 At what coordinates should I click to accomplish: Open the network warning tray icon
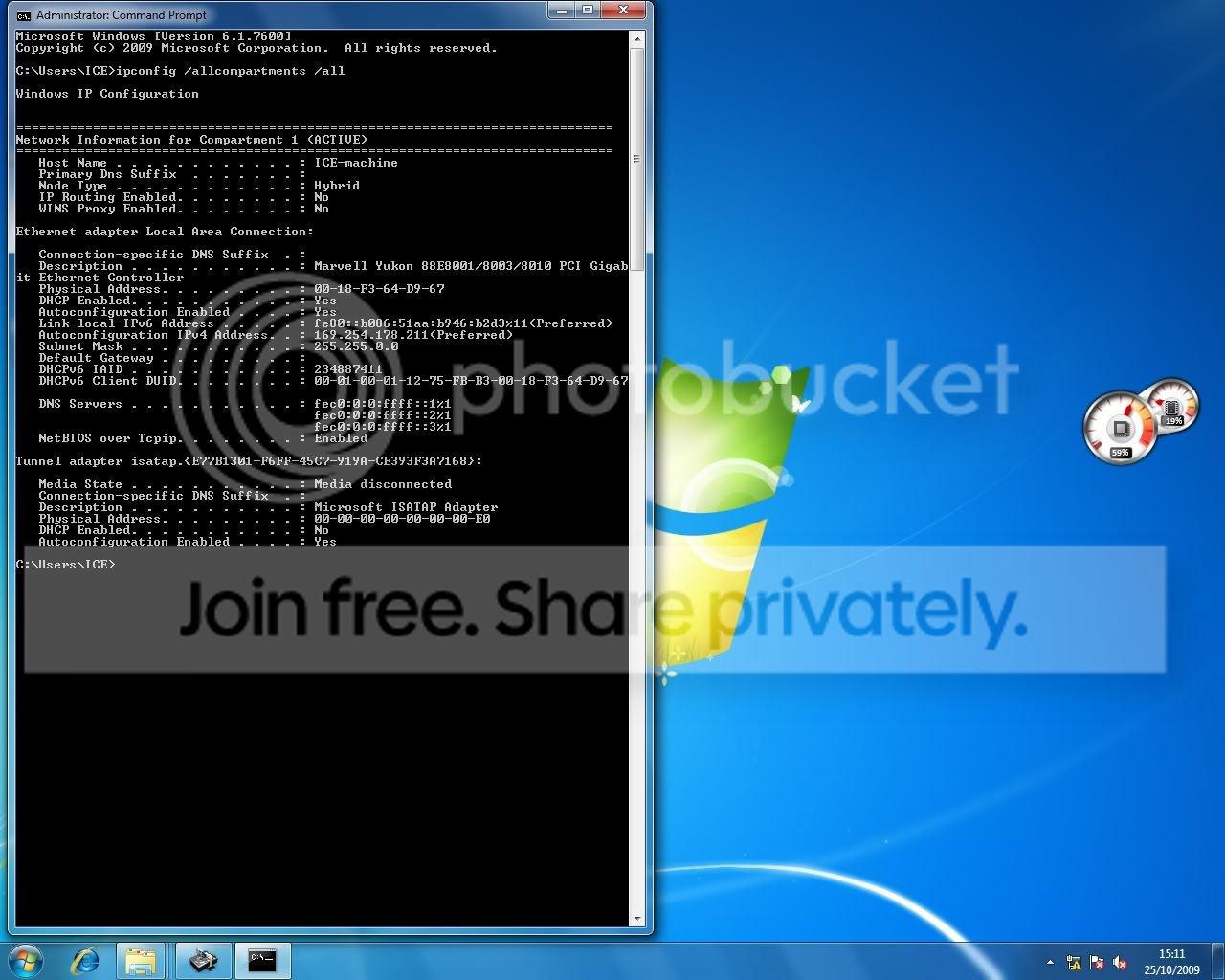(1074, 962)
